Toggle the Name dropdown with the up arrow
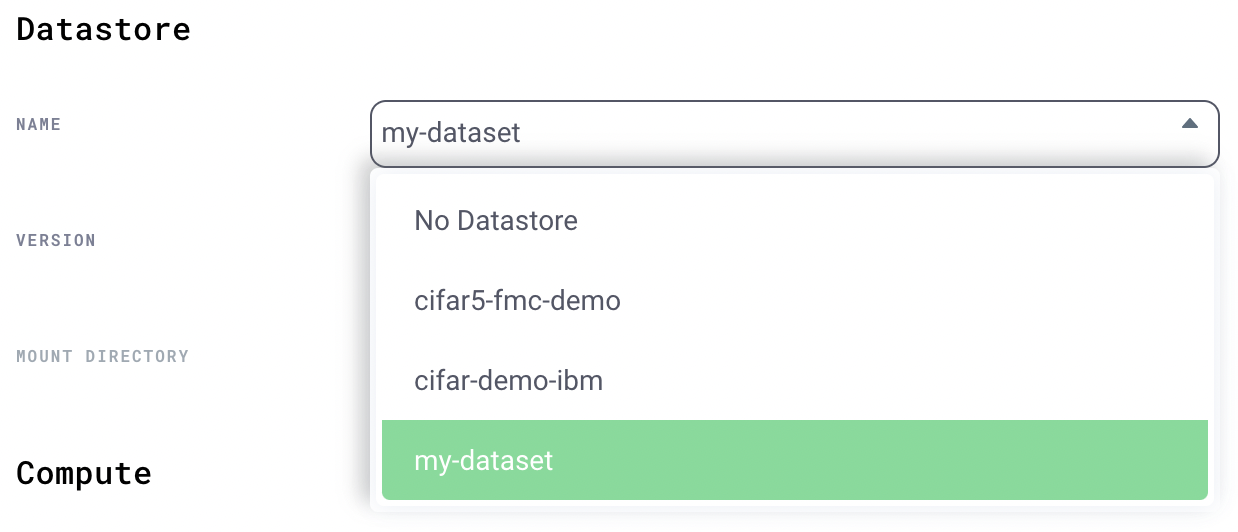 1189,124
